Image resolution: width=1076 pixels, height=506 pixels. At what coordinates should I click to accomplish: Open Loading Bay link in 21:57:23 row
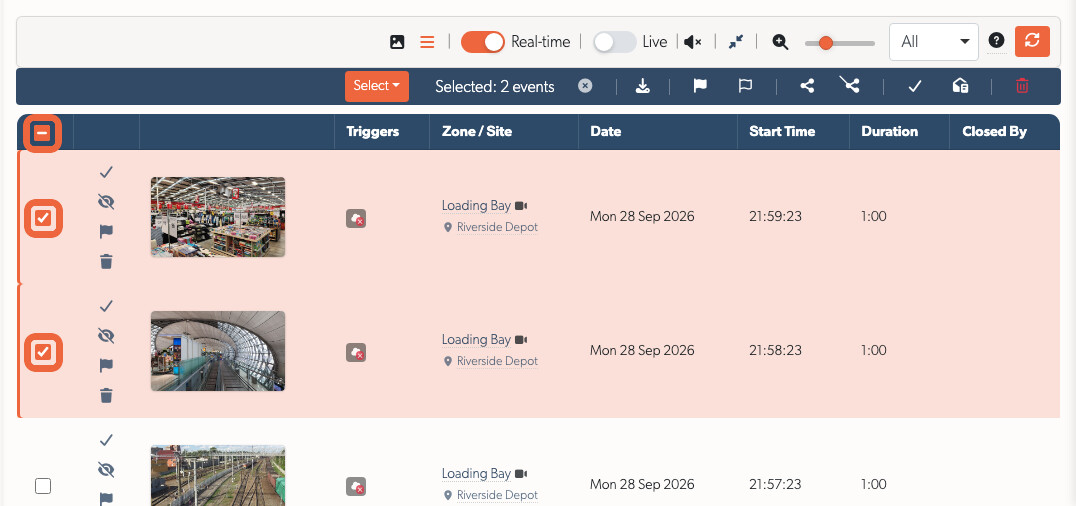(x=476, y=473)
